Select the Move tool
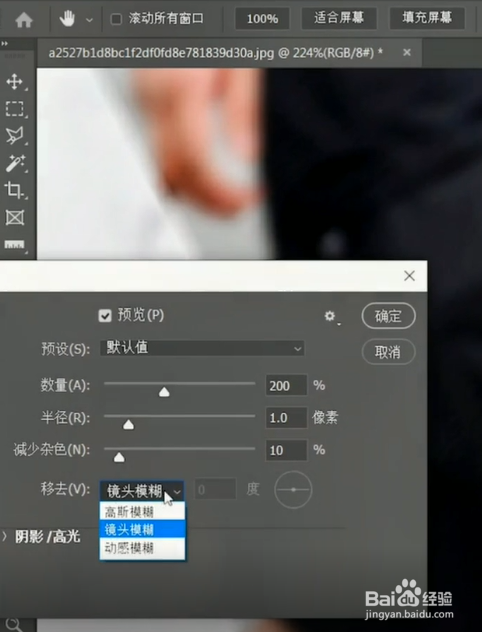482x632 pixels. 15,82
